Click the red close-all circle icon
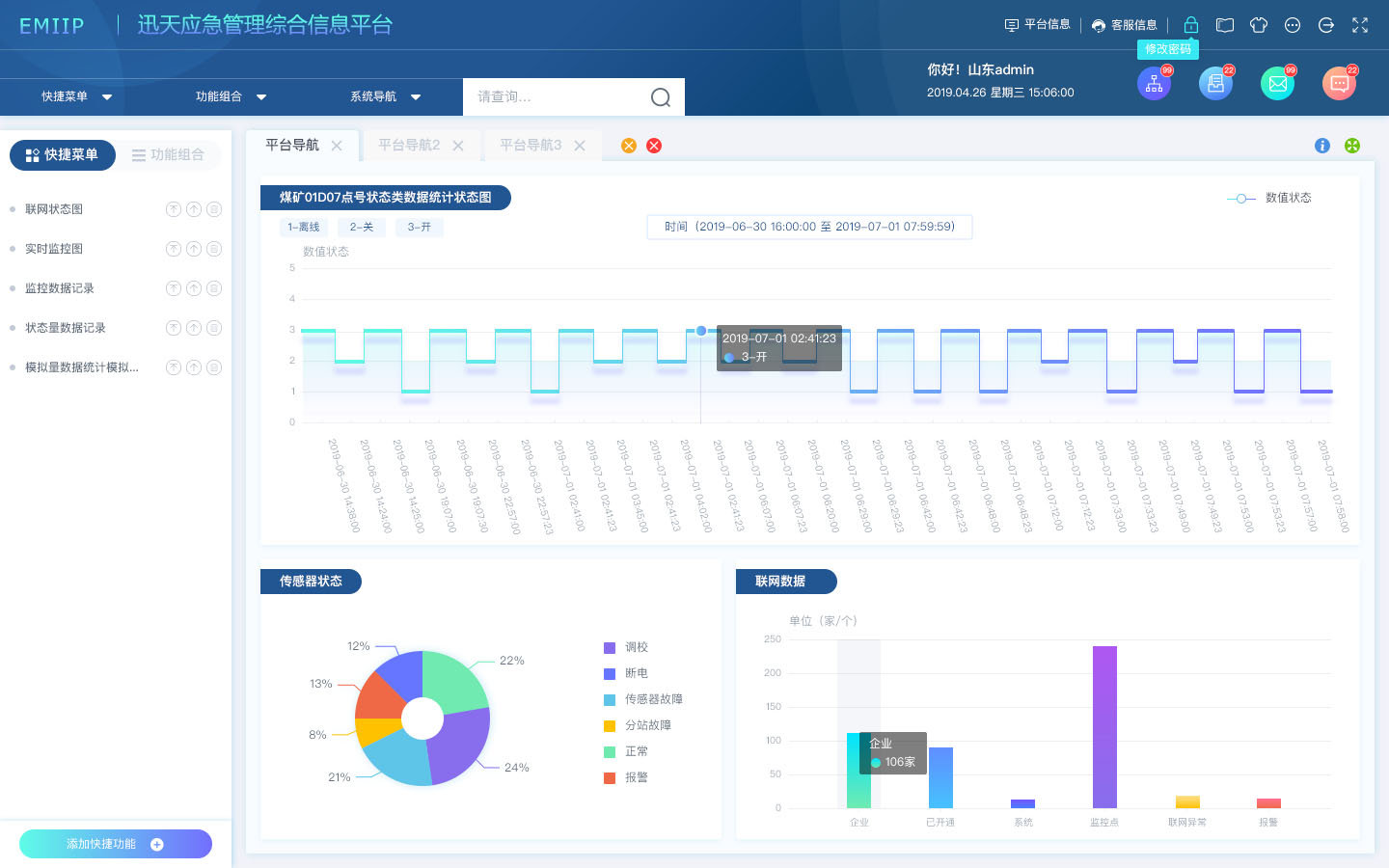 (654, 146)
